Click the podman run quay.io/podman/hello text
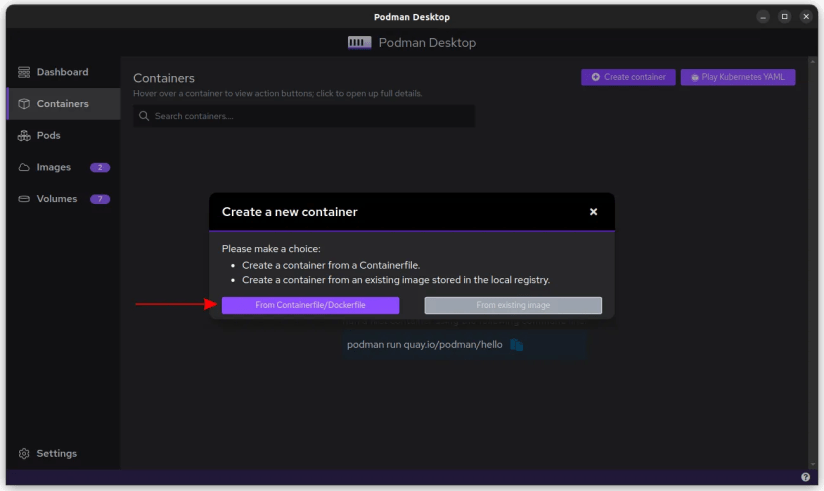The image size is (824, 491). [425, 345]
